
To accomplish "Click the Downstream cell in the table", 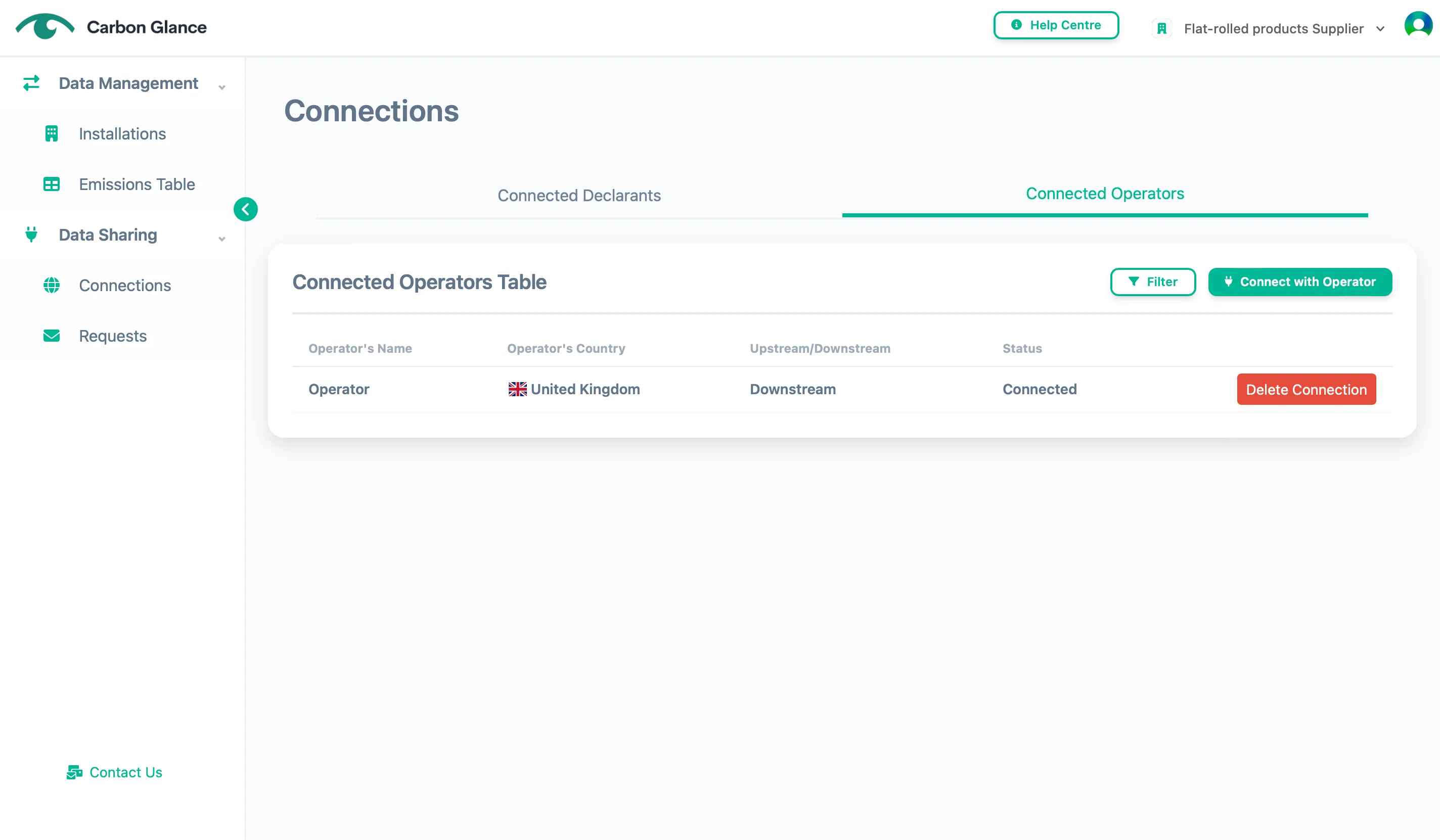I will [793, 390].
